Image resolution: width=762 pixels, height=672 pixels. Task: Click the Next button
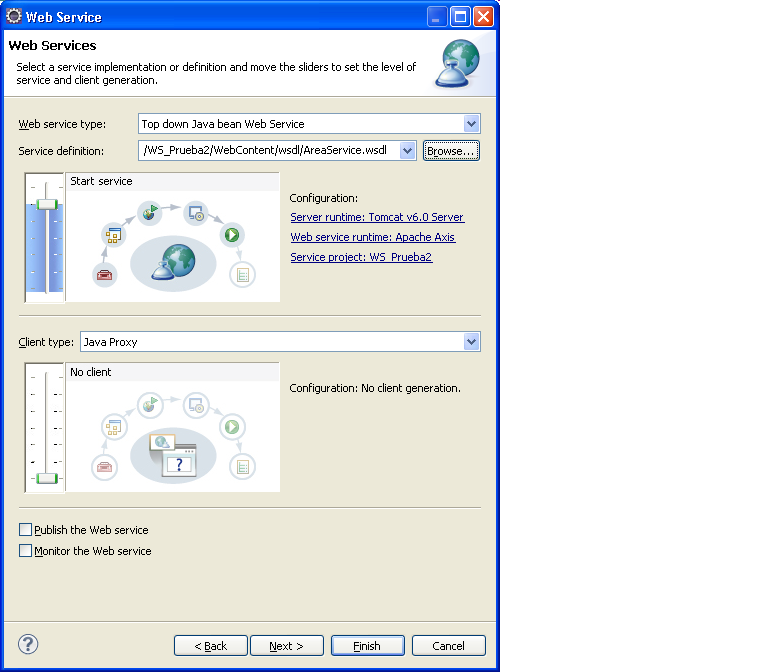[x=287, y=646]
